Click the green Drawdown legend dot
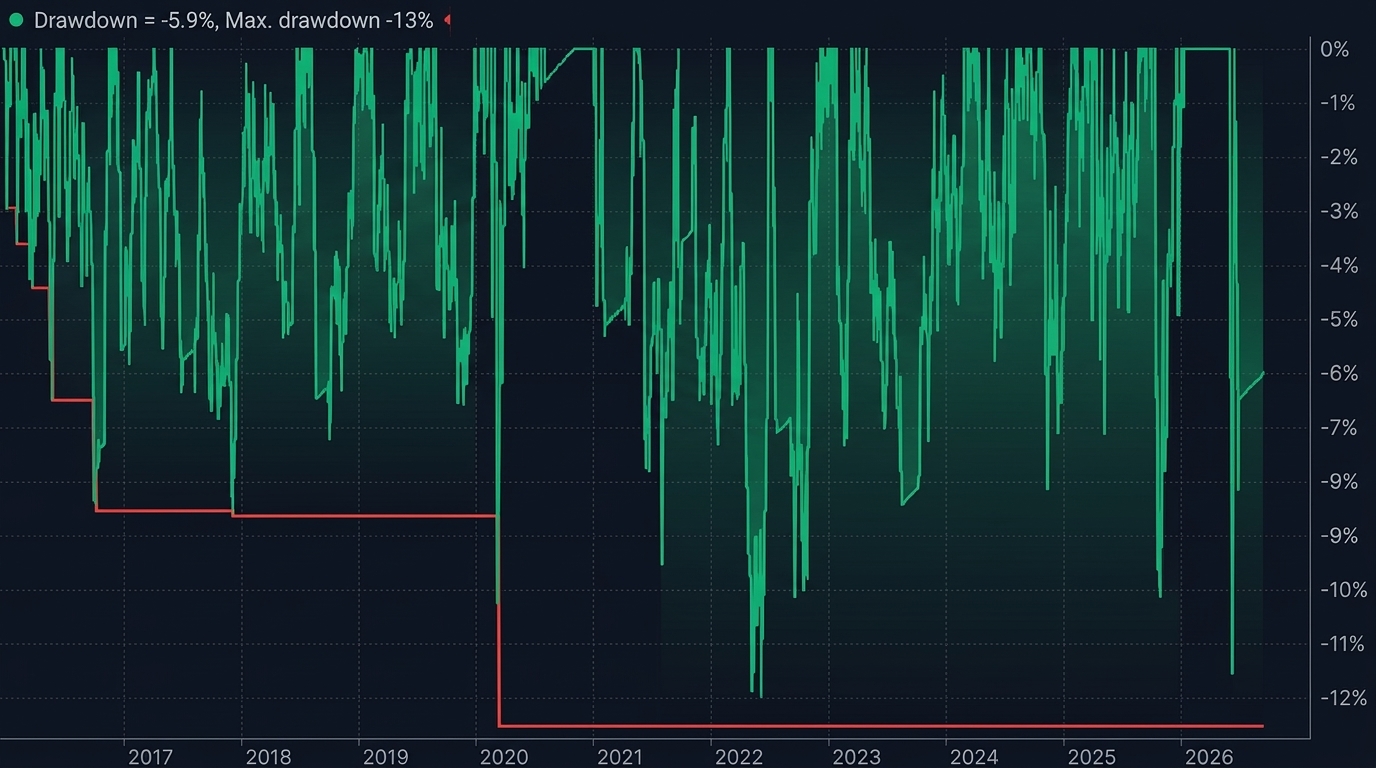 (16, 20)
